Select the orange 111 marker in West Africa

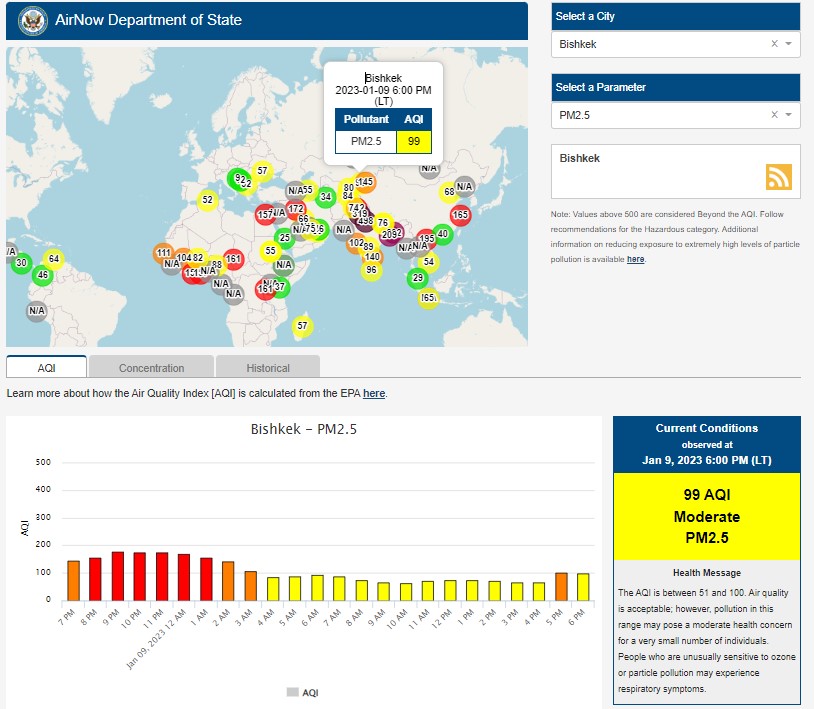tap(164, 253)
